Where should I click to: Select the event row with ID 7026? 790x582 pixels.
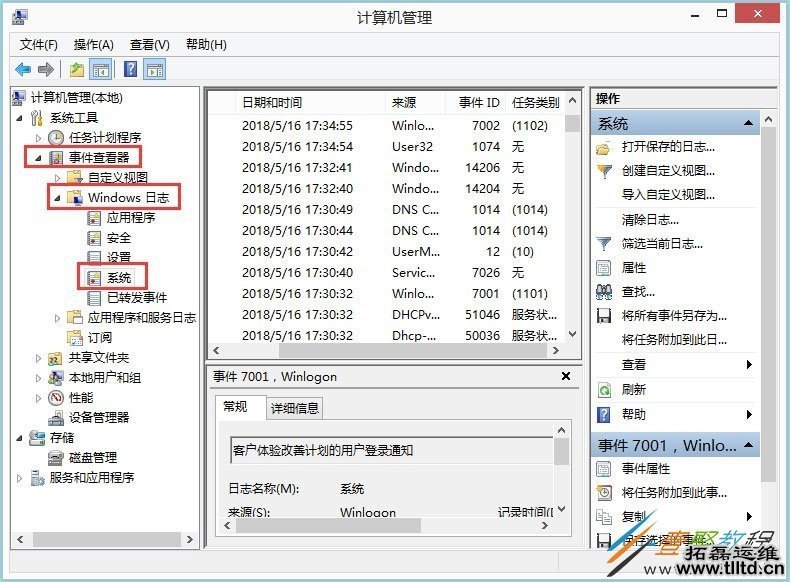386,273
